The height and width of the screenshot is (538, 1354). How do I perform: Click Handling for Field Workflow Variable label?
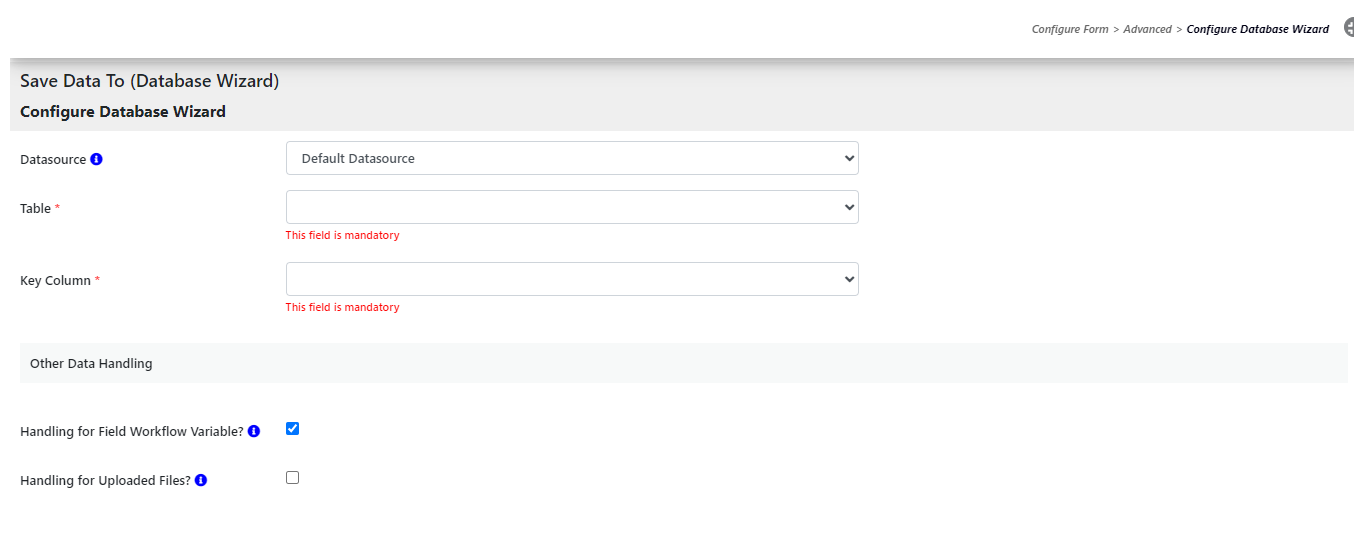132,431
